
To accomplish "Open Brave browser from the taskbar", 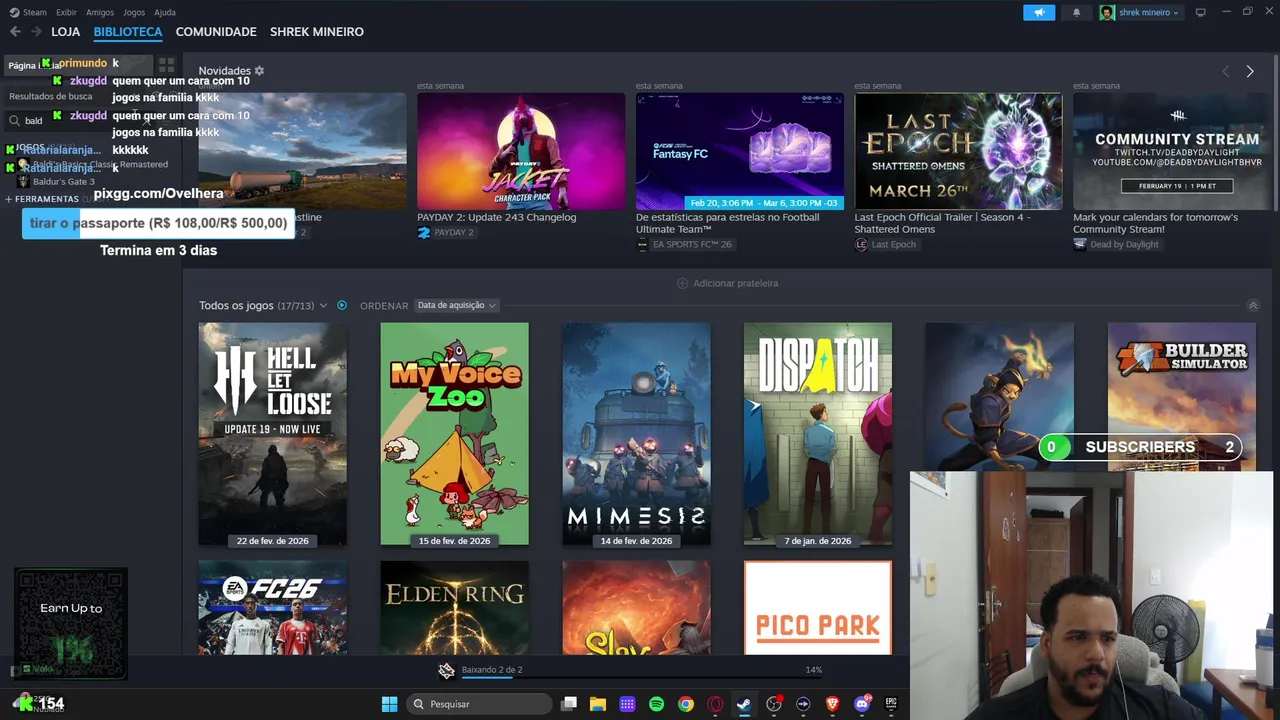I will click(833, 704).
